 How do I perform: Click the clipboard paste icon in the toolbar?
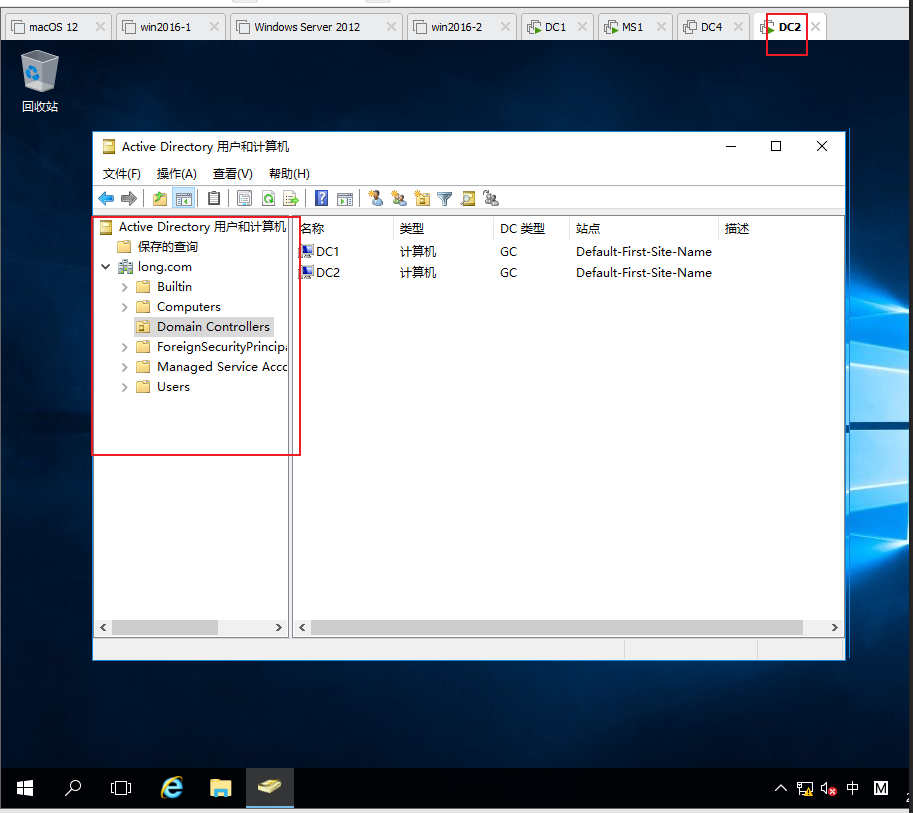pos(214,199)
